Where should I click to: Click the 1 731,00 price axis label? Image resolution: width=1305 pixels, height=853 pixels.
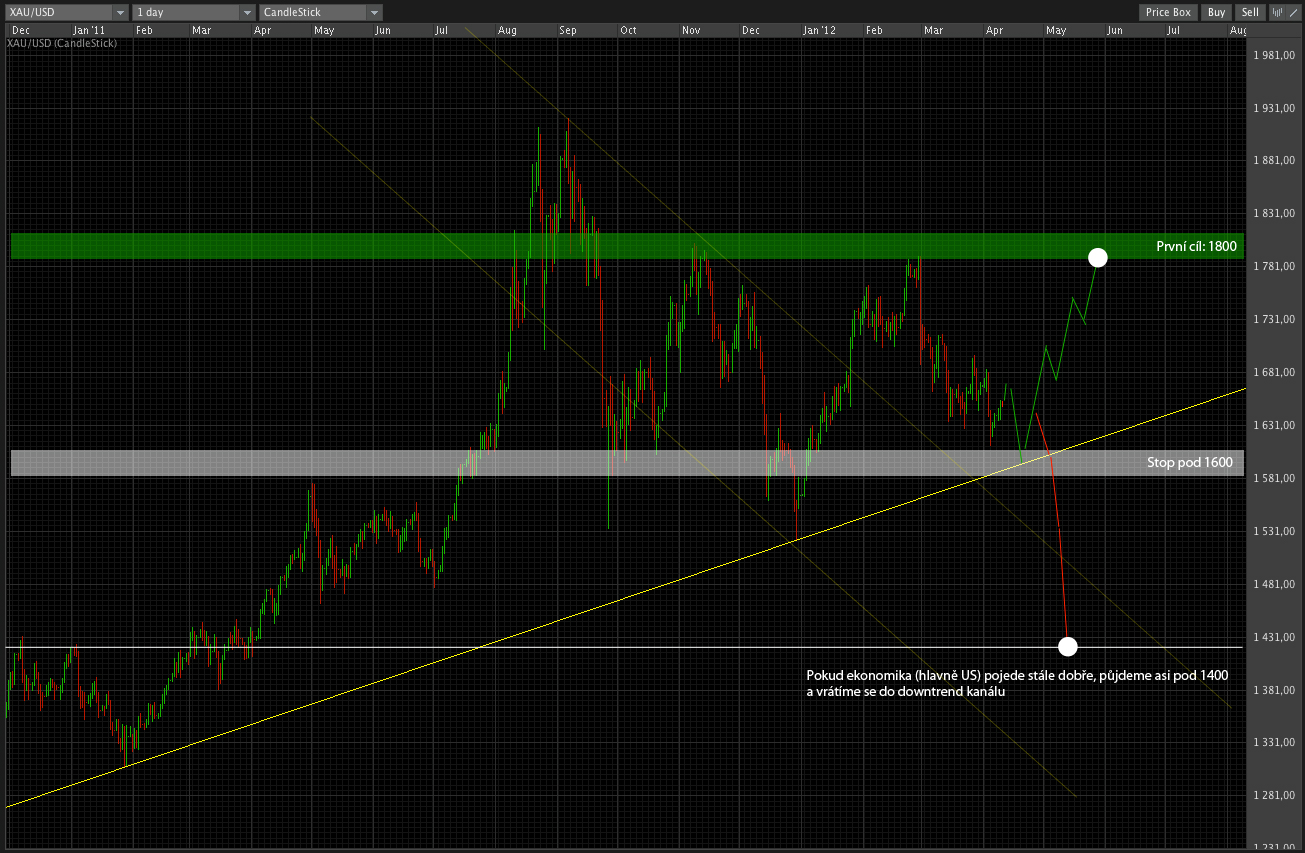pos(1274,319)
